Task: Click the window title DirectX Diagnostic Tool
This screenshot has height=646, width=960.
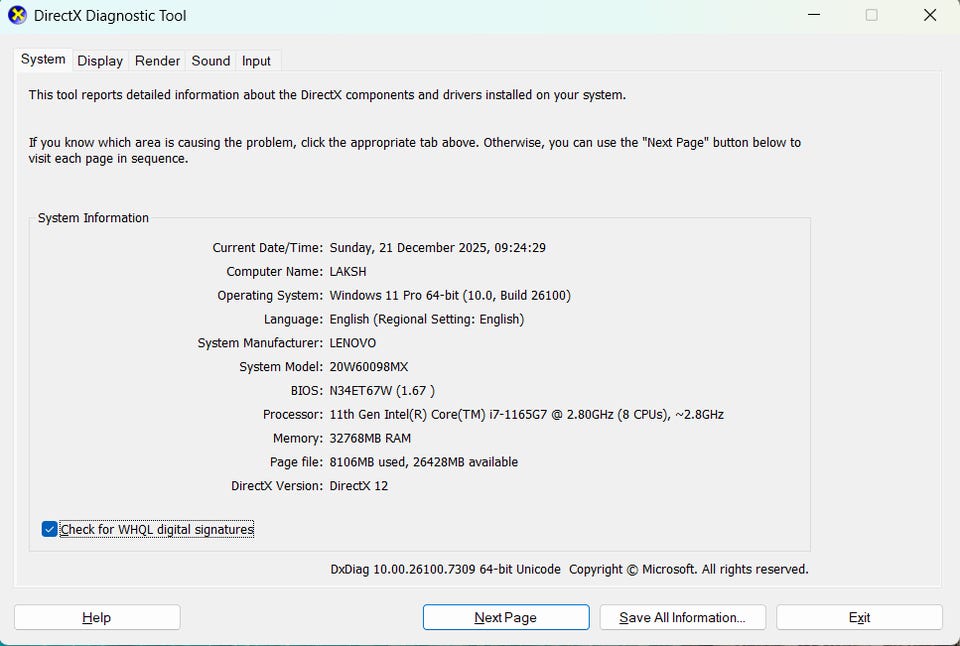Action: (x=110, y=16)
